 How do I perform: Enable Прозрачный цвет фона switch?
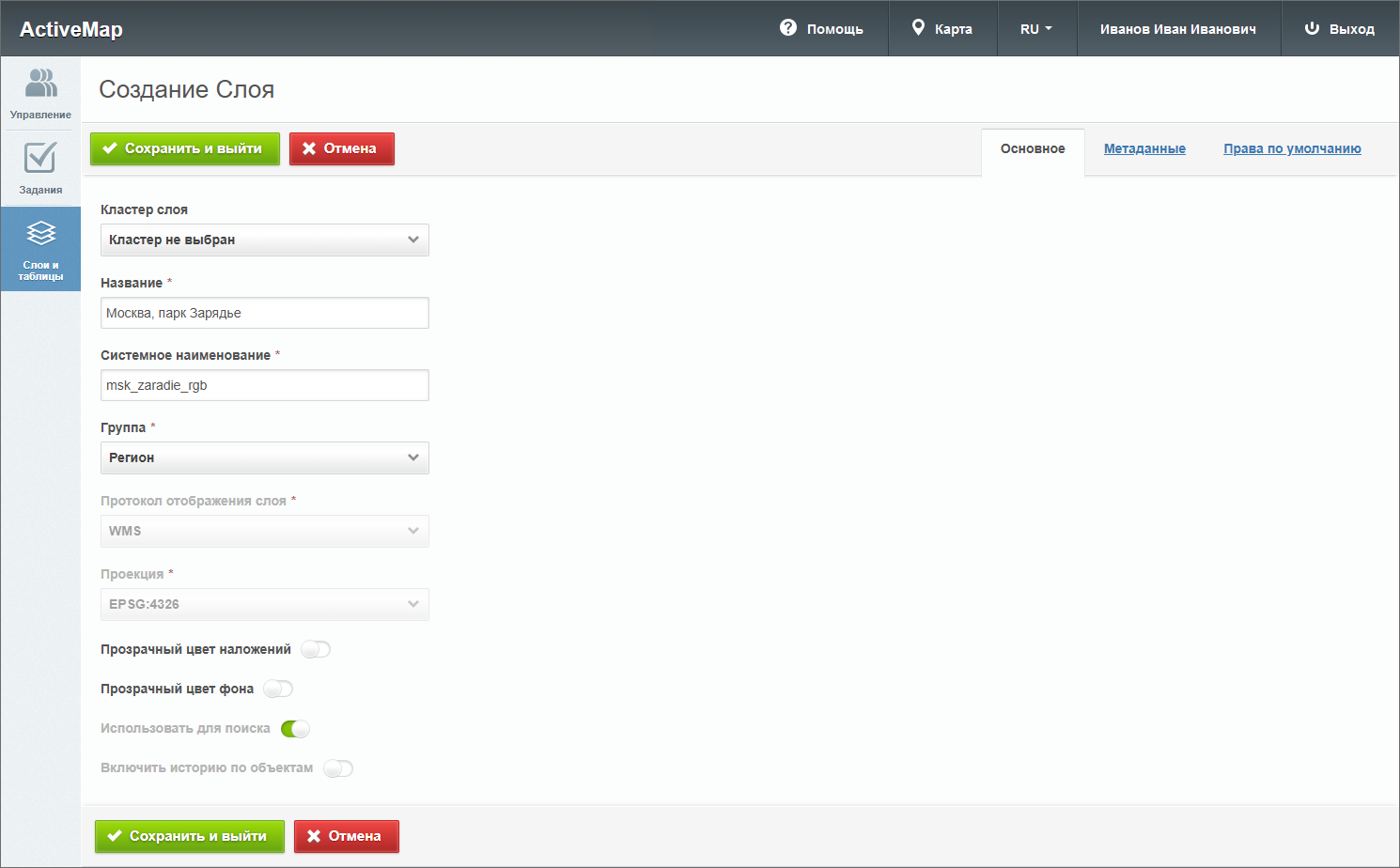tap(278, 689)
